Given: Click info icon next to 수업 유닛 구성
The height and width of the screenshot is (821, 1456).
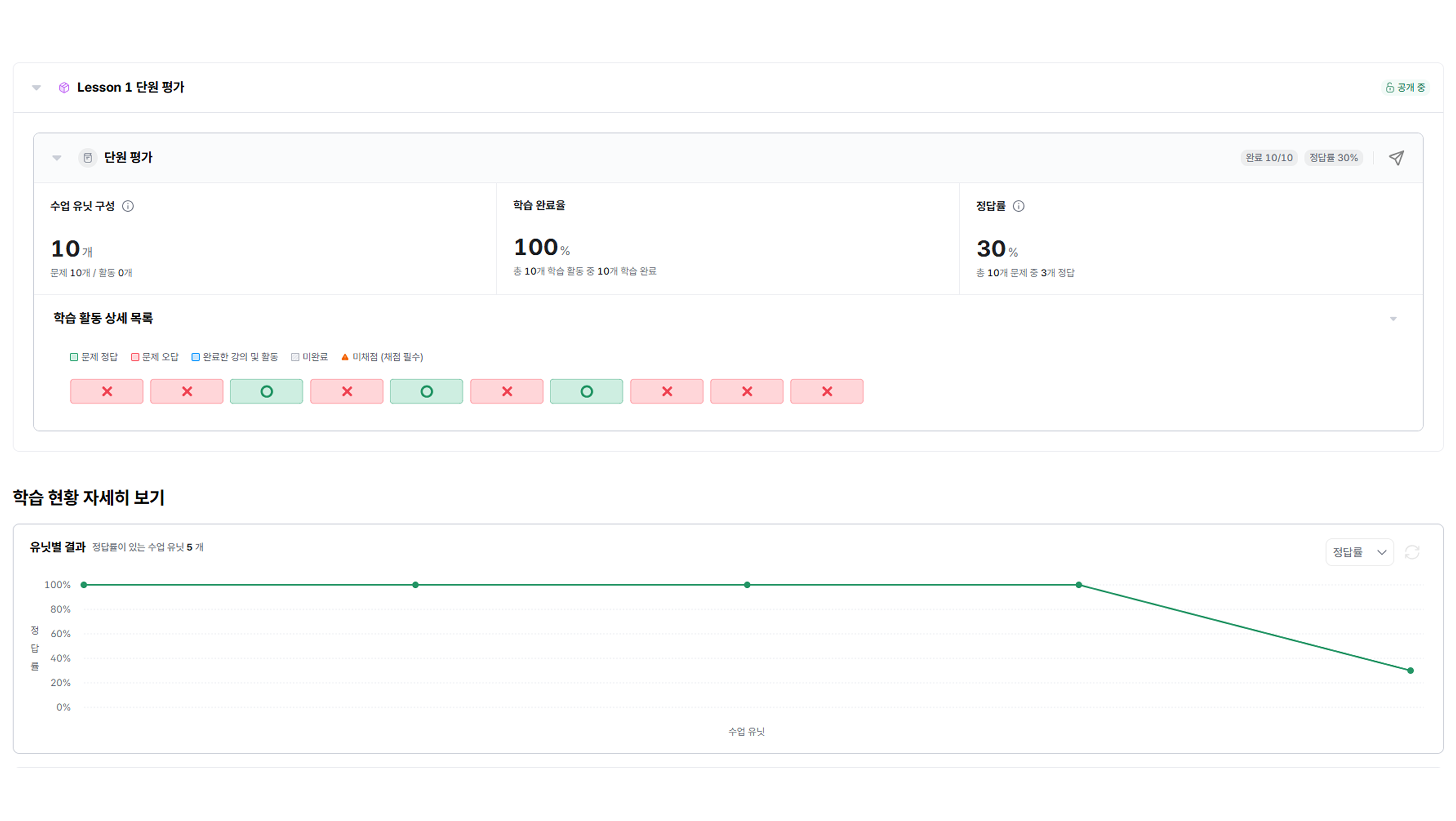Looking at the screenshot, I should point(128,206).
